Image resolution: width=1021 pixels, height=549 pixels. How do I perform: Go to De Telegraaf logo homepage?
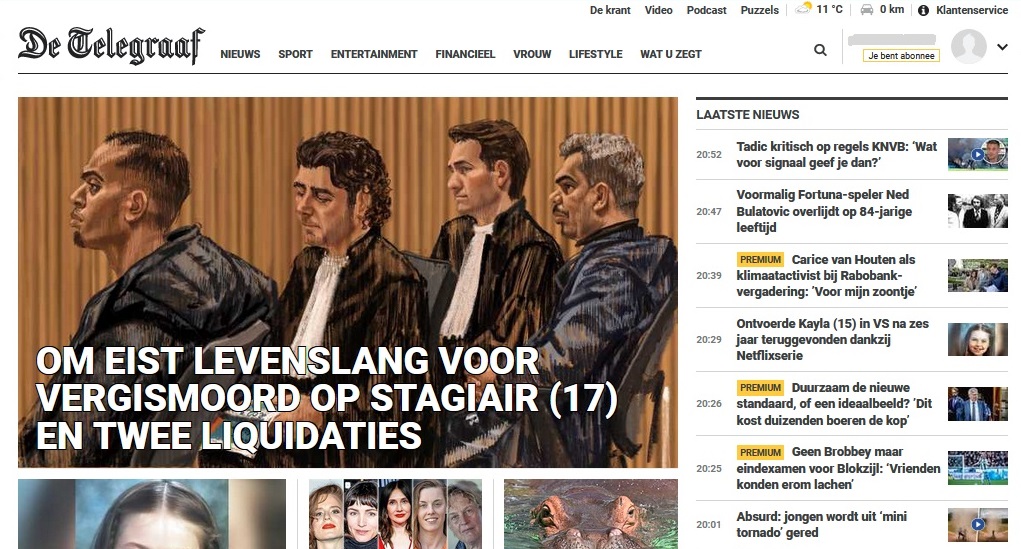point(111,46)
